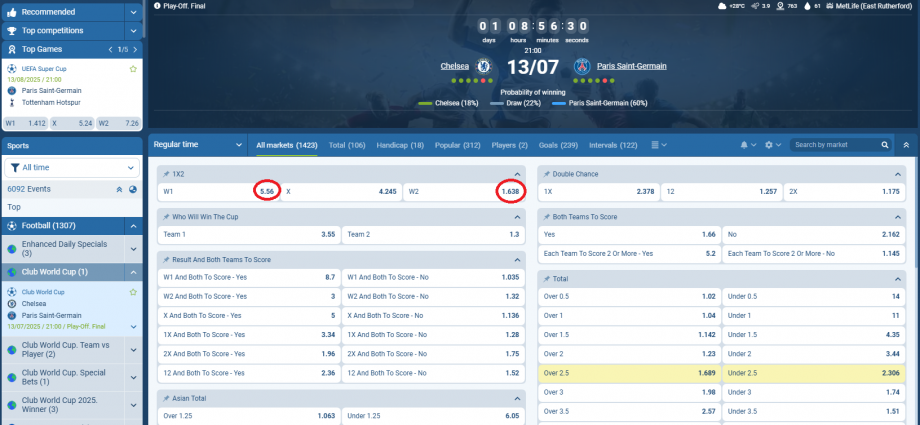The image size is (920, 425).
Task: Switch to the All markets (1423) tab
Action: pyautogui.click(x=287, y=145)
